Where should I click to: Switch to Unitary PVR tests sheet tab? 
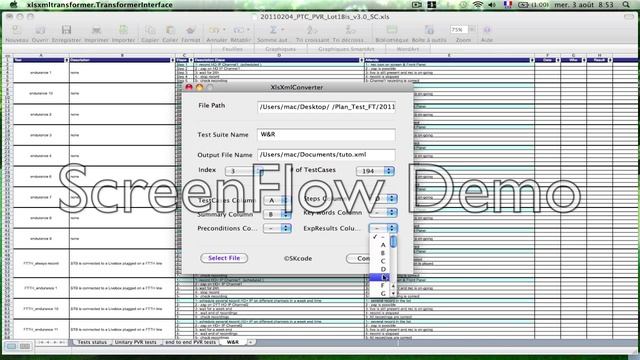(136, 342)
